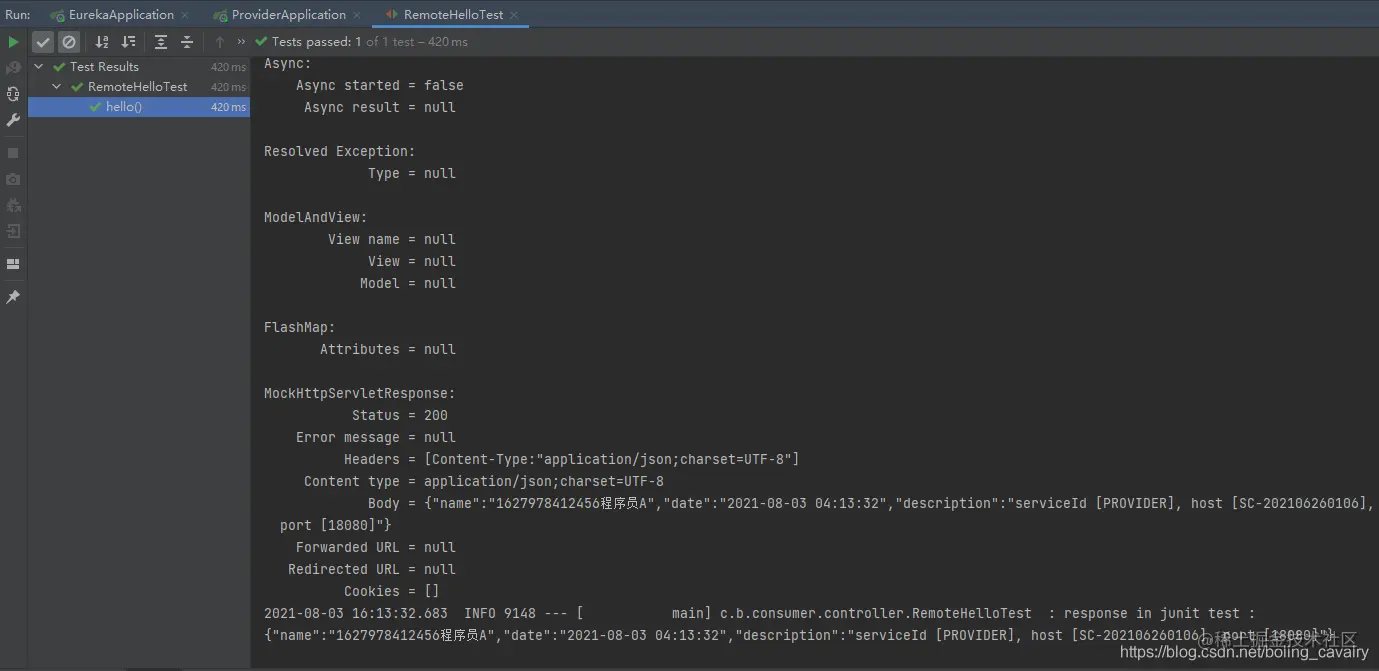Click the 'Body = {"name"...' line
1379x671 pixels.
[x=871, y=503]
